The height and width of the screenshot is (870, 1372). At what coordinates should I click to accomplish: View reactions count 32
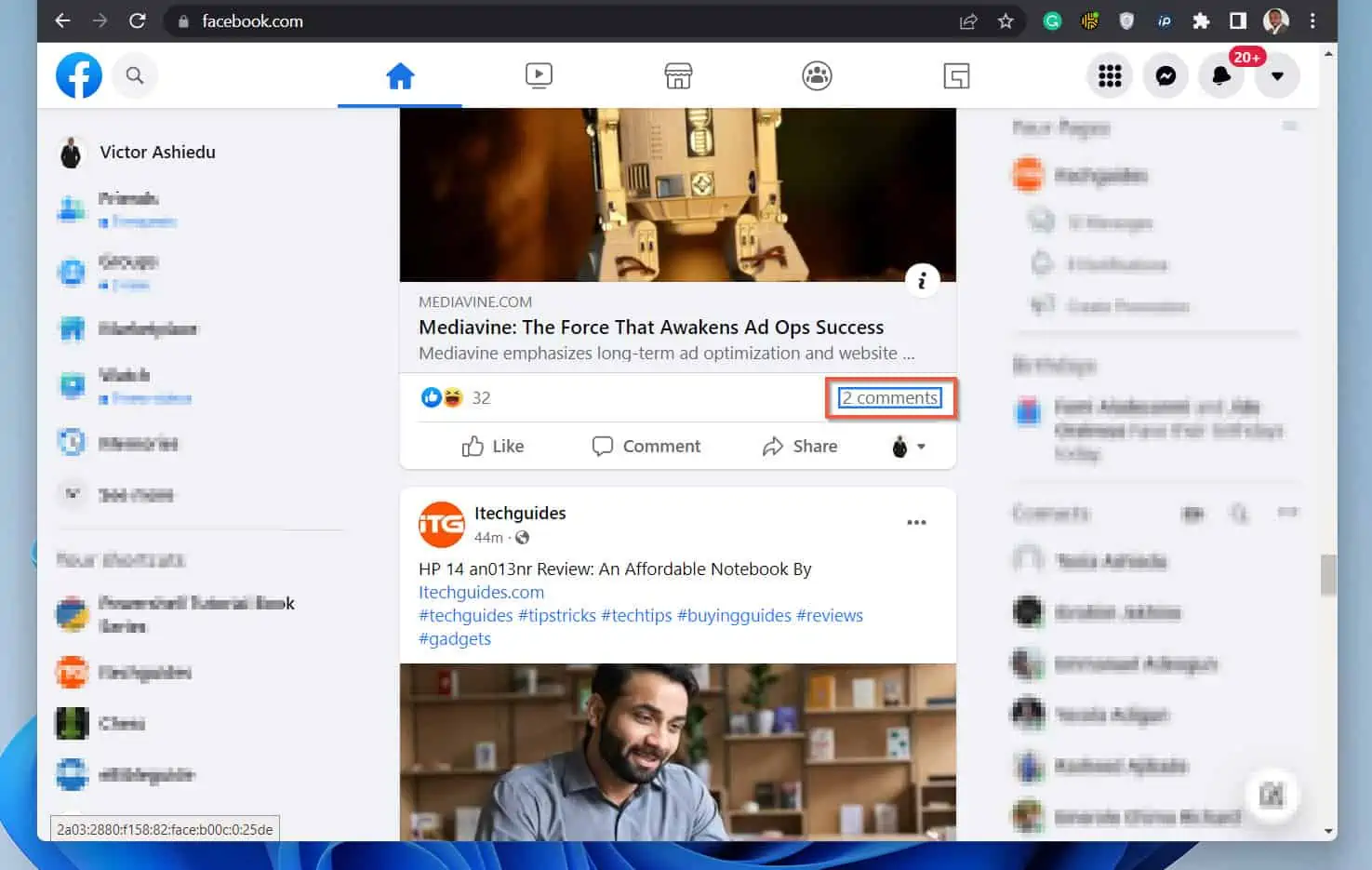[x=481, y=398]
